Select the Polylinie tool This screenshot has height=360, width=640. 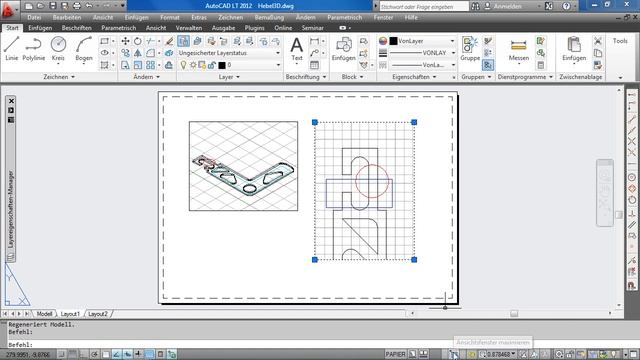(33, 48)
